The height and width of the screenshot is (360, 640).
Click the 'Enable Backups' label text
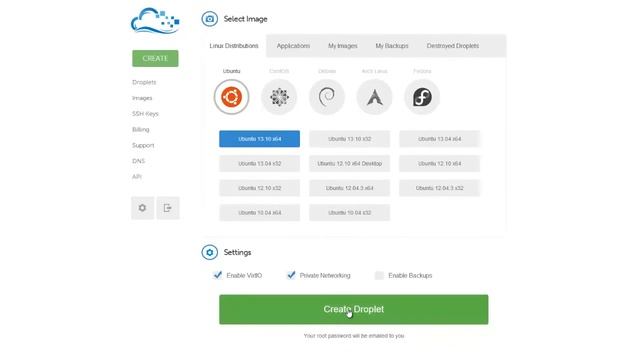click(x=410, y=276)
